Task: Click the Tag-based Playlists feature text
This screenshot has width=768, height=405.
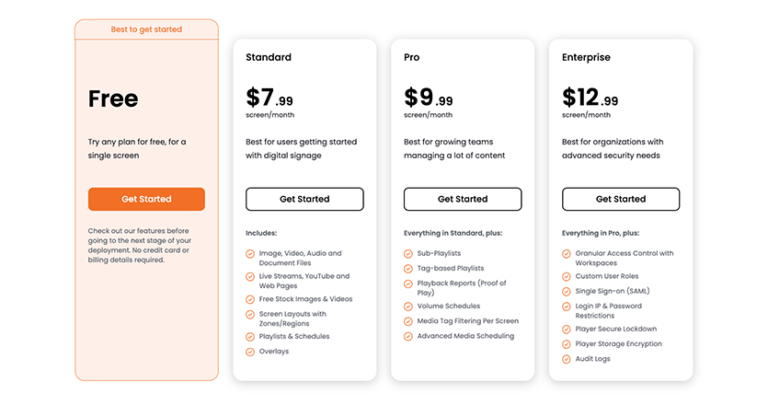Action: click(x=450, y=269)
